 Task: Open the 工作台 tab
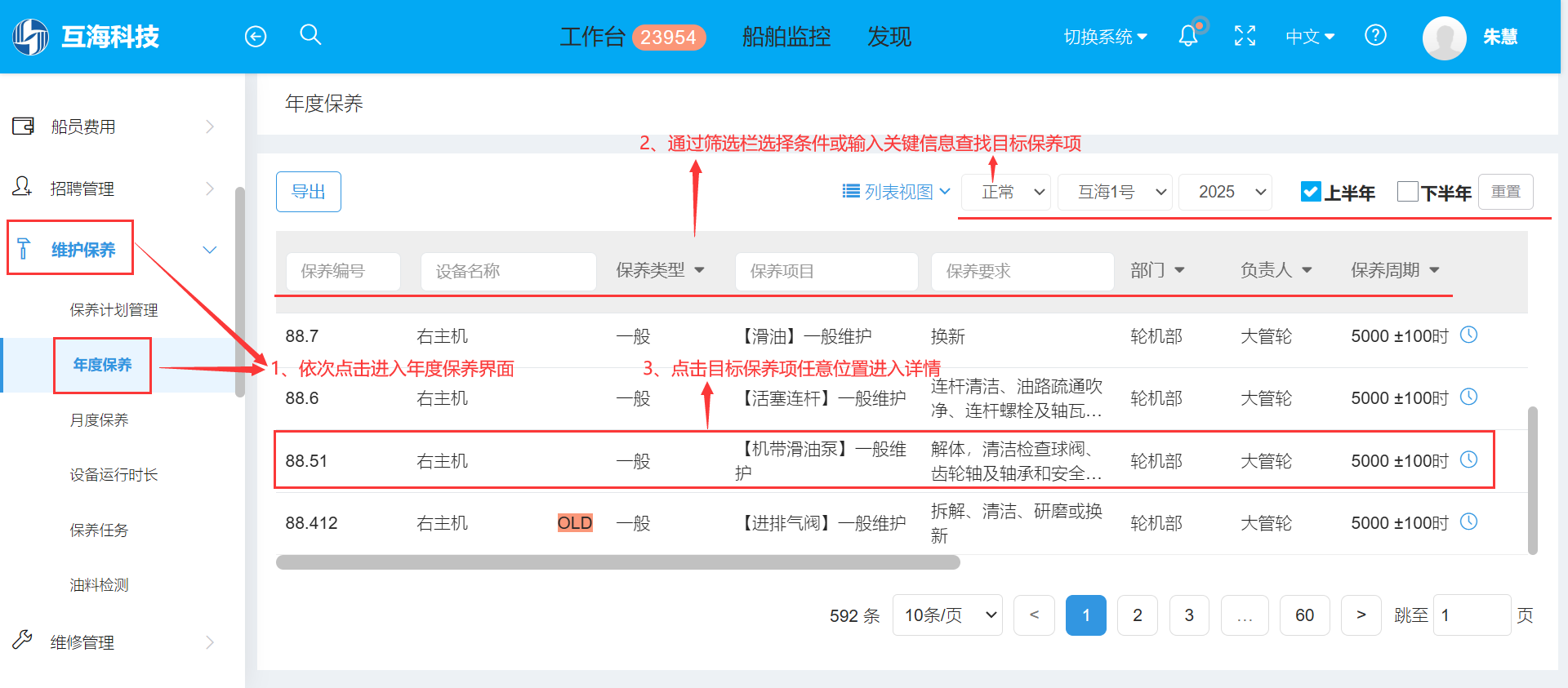click(593, 37)
